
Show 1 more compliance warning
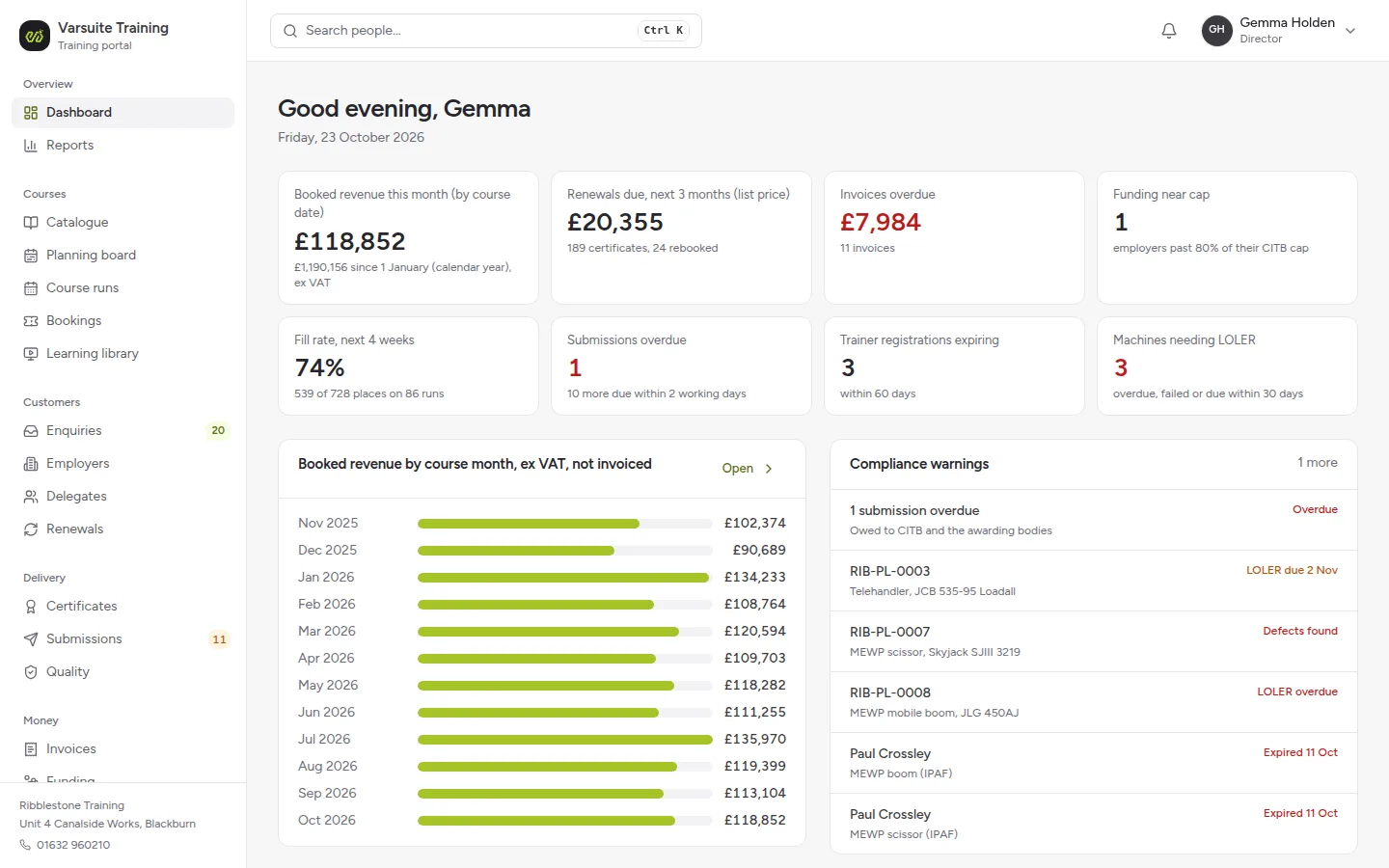pyautogui.click(x=1317, y=463)
